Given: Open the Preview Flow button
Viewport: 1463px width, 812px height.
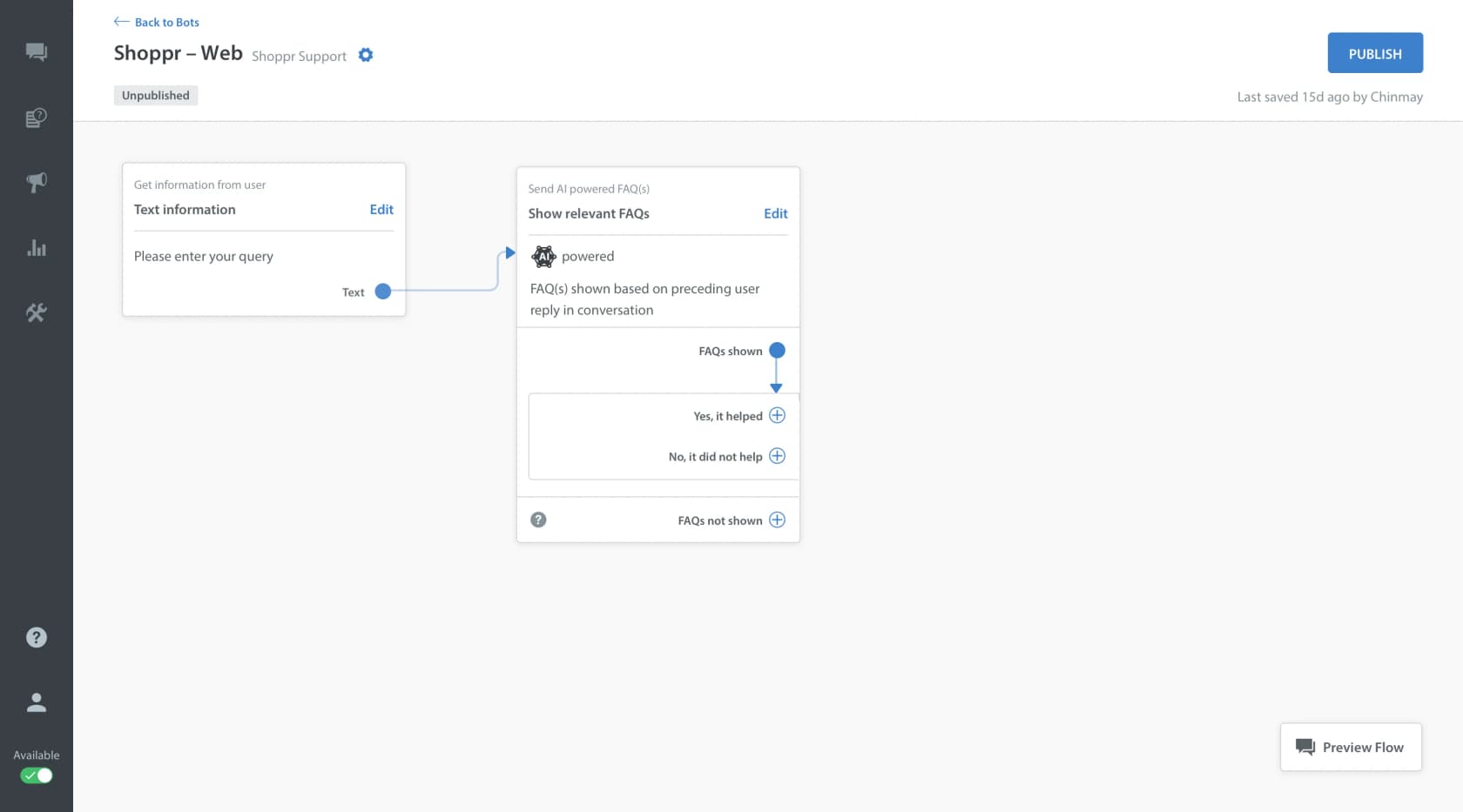Looking at the screenshot, I should pyautogui.click(x=1351, y=747).
